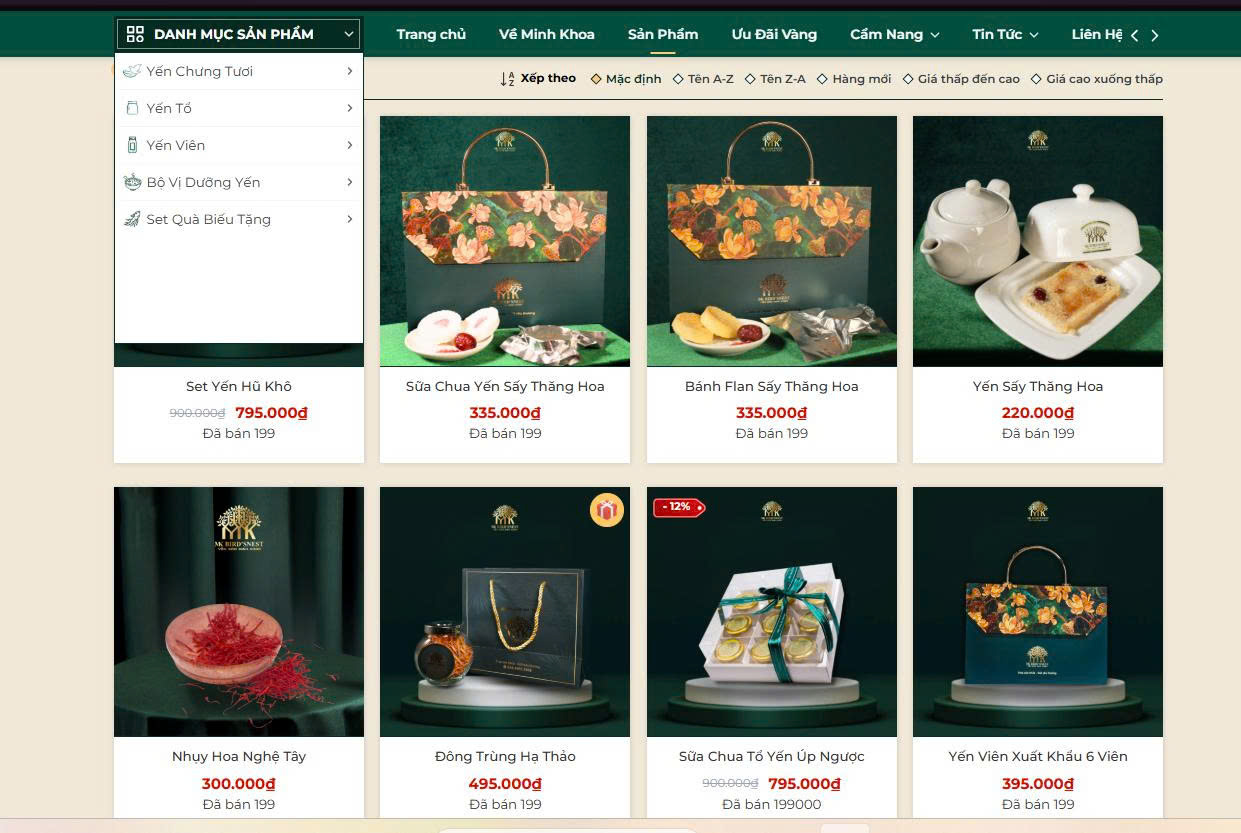Open the Nhụy Hoa Nghệ Tây product title

239,757
